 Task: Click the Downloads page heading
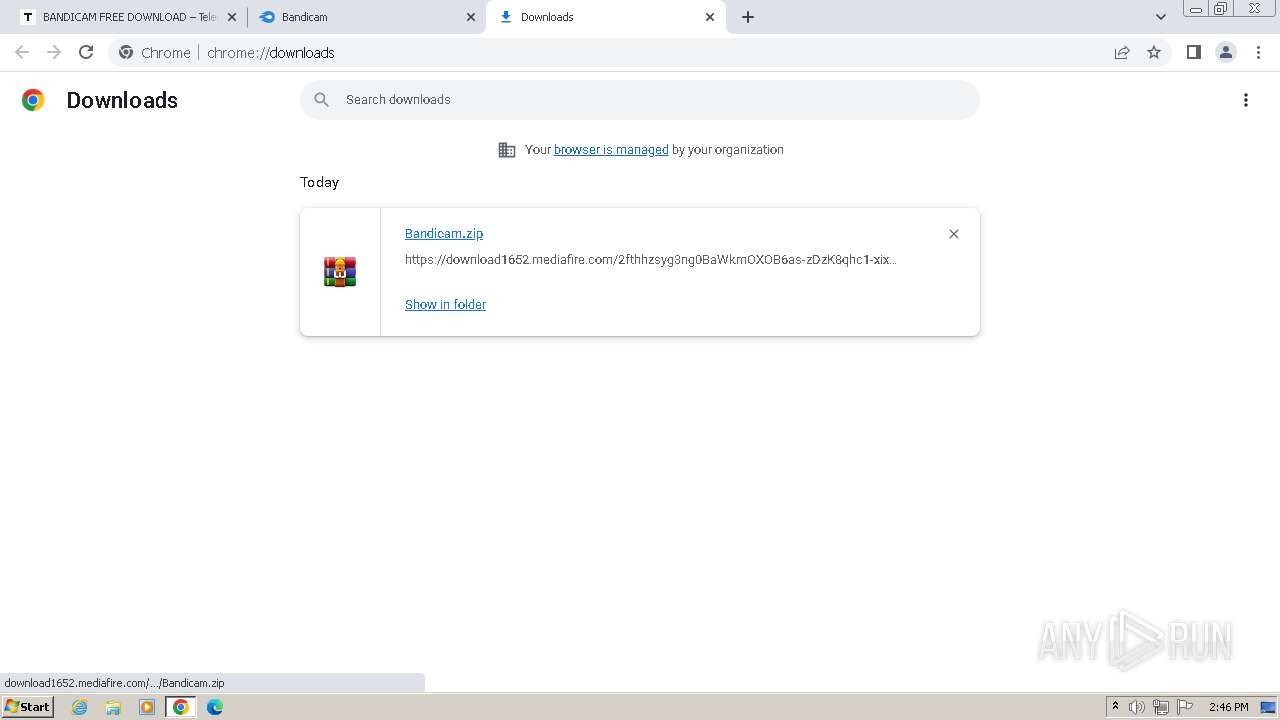coord(122,100)
